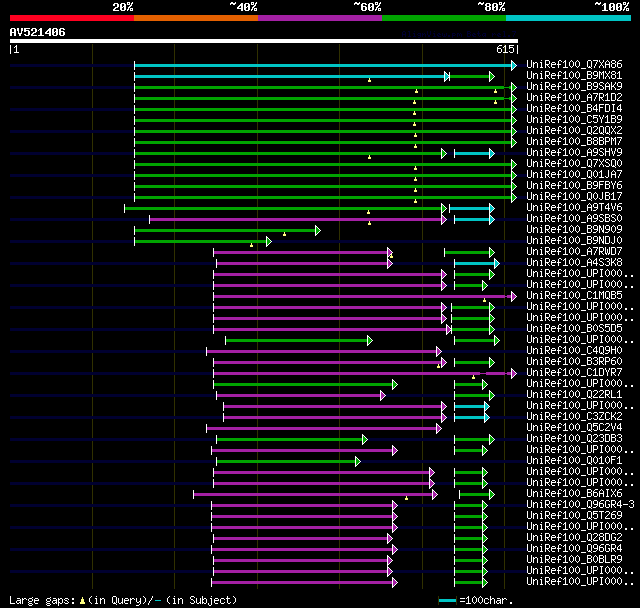Click the green alignment bar for Q01OF1

pyautogui.click(x=289, y=462)
